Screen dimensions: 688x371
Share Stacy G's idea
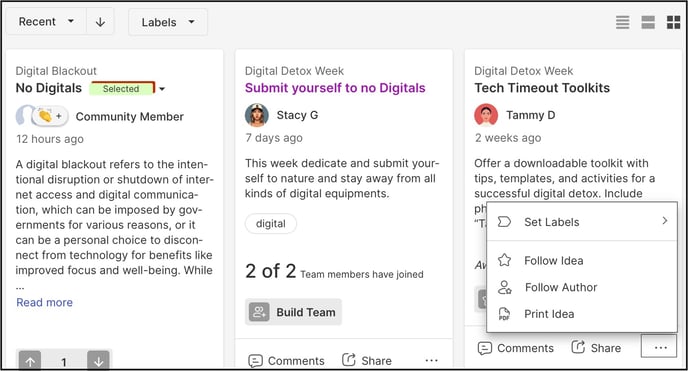pyautogui.click(x=367, y=360)
